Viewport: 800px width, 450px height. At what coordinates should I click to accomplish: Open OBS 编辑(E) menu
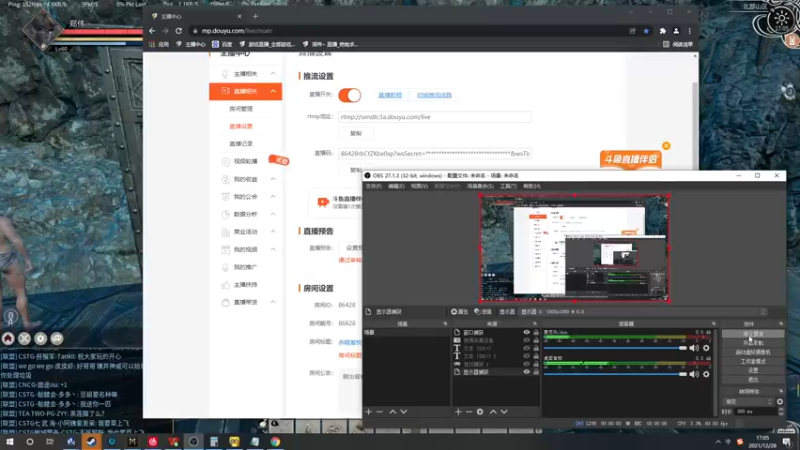pyautogui.click(x=396, y=186)
